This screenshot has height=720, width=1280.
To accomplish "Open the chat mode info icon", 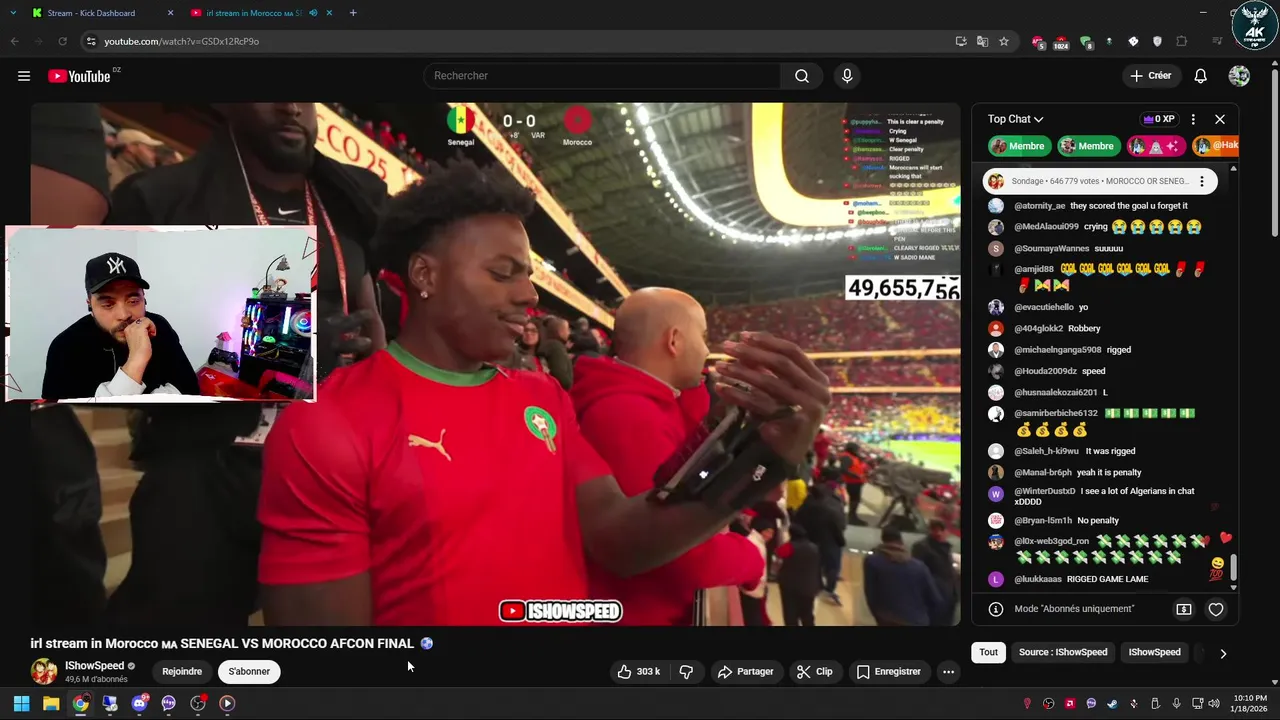I will coord(996,609).
